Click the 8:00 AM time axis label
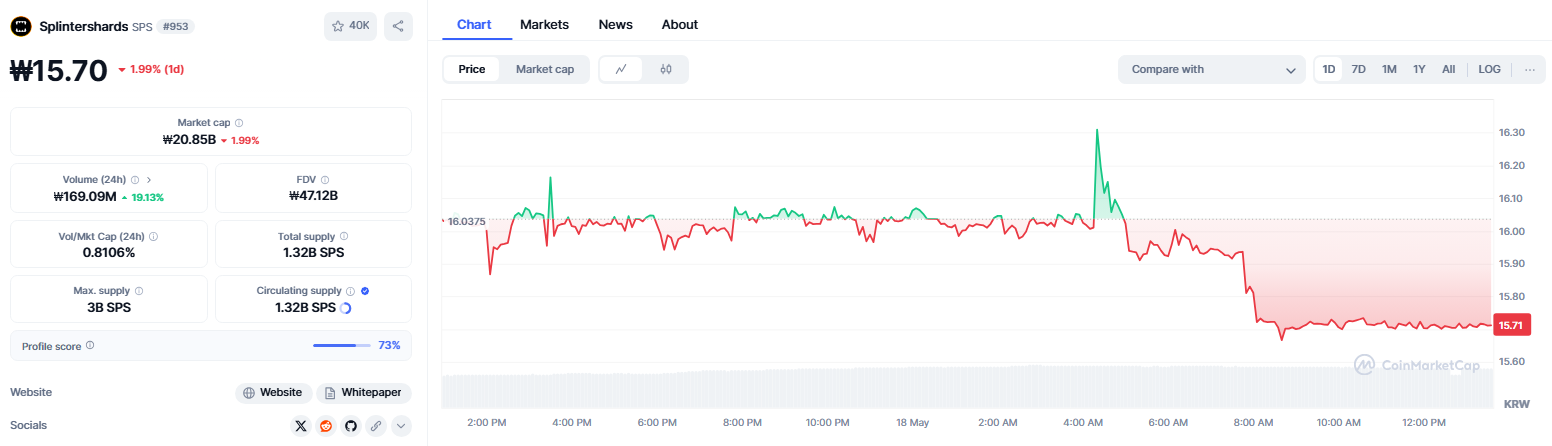 (x=1253, y=422)
